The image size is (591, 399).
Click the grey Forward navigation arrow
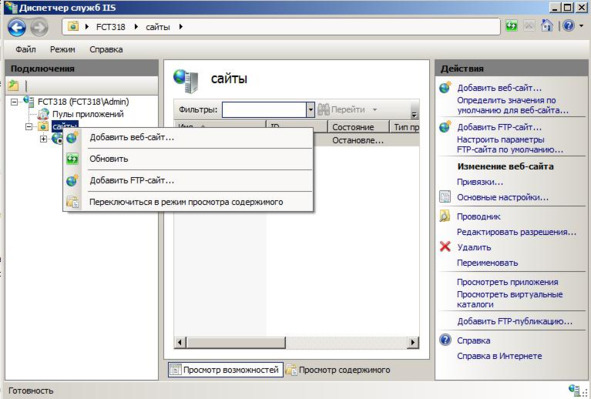(39, 28)
